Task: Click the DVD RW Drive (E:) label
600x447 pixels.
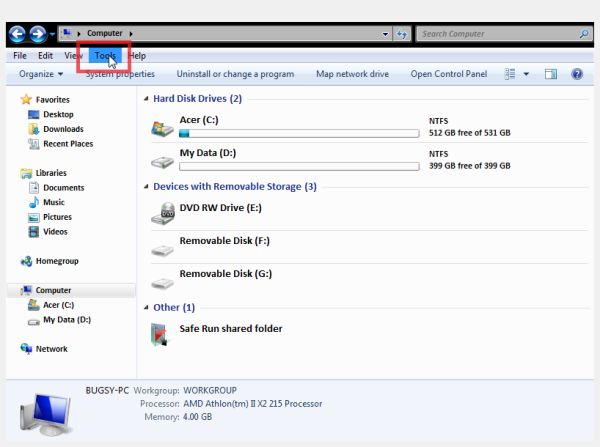Action: (221, 208)
